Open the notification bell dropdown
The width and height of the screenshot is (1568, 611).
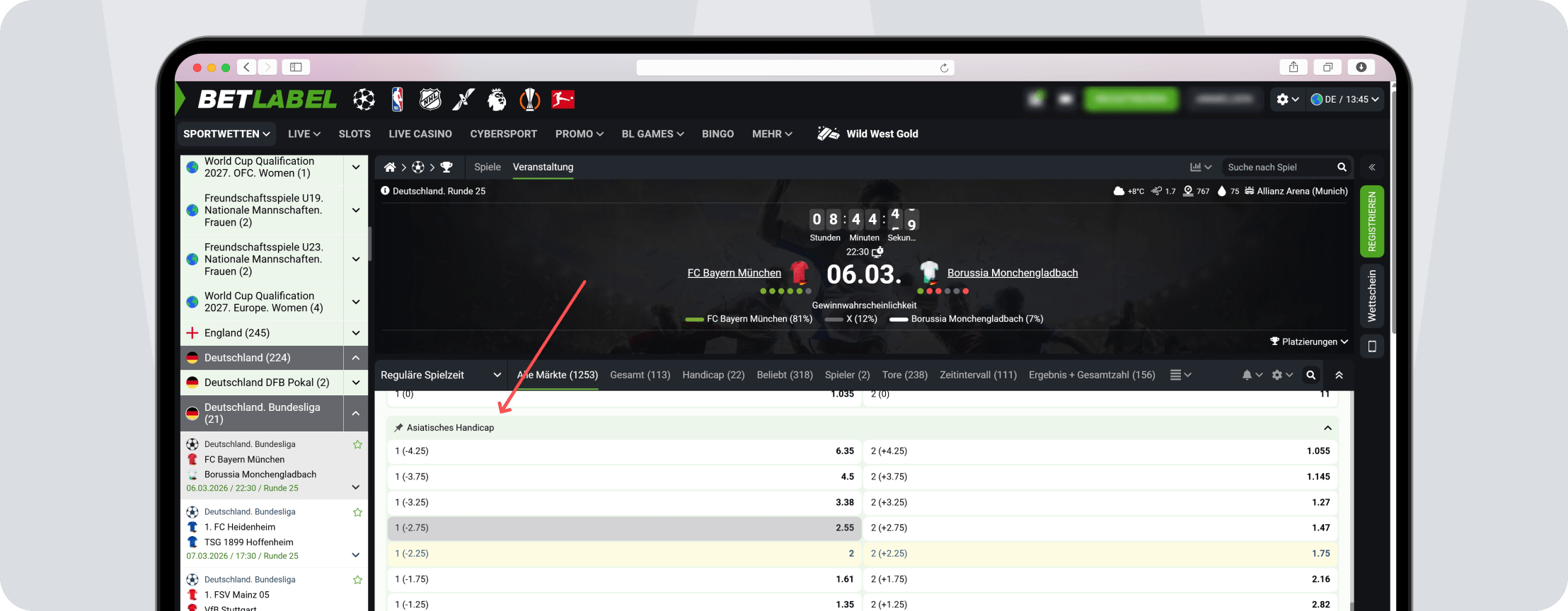1252,375
